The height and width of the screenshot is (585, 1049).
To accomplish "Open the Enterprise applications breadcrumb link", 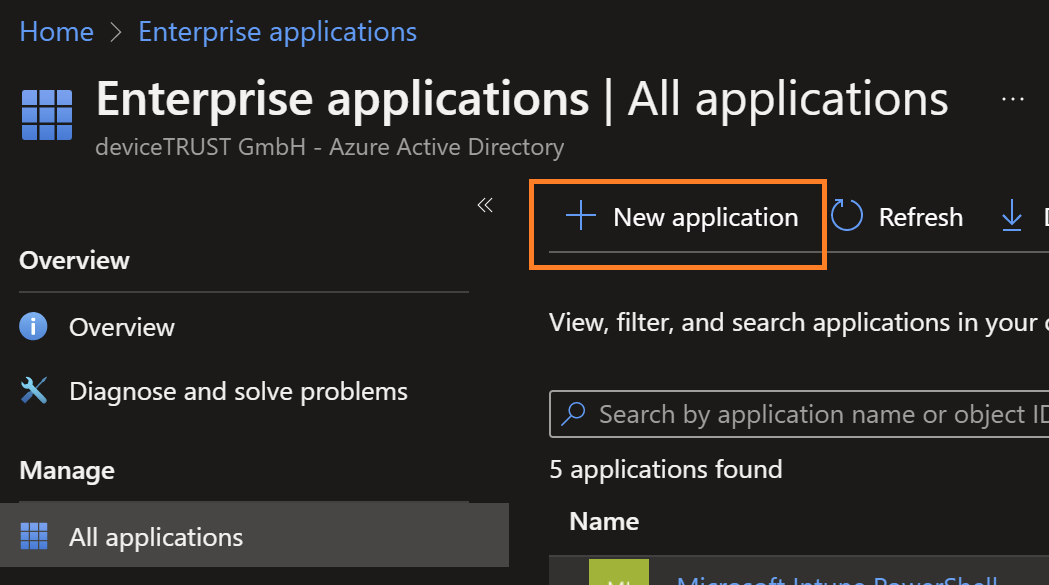I will (277, 31).
